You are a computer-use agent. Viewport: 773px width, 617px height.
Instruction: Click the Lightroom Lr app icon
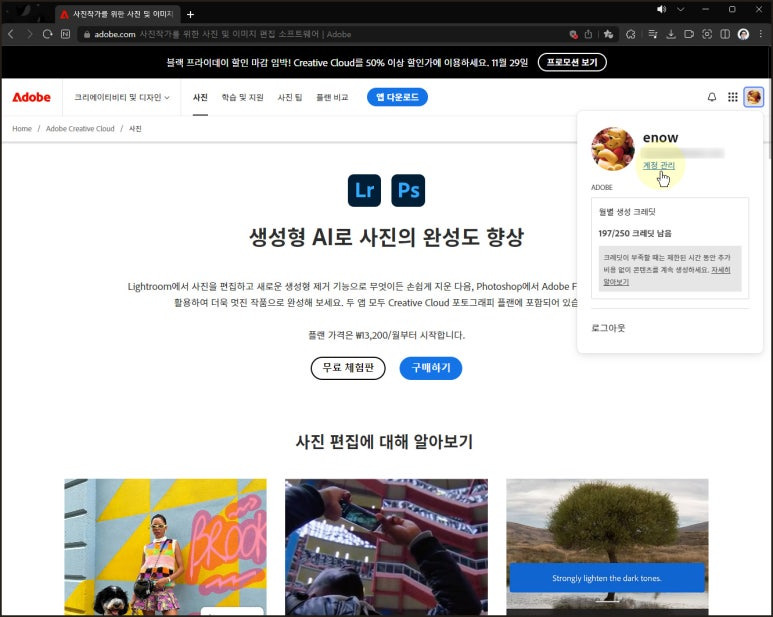(364, 190)
